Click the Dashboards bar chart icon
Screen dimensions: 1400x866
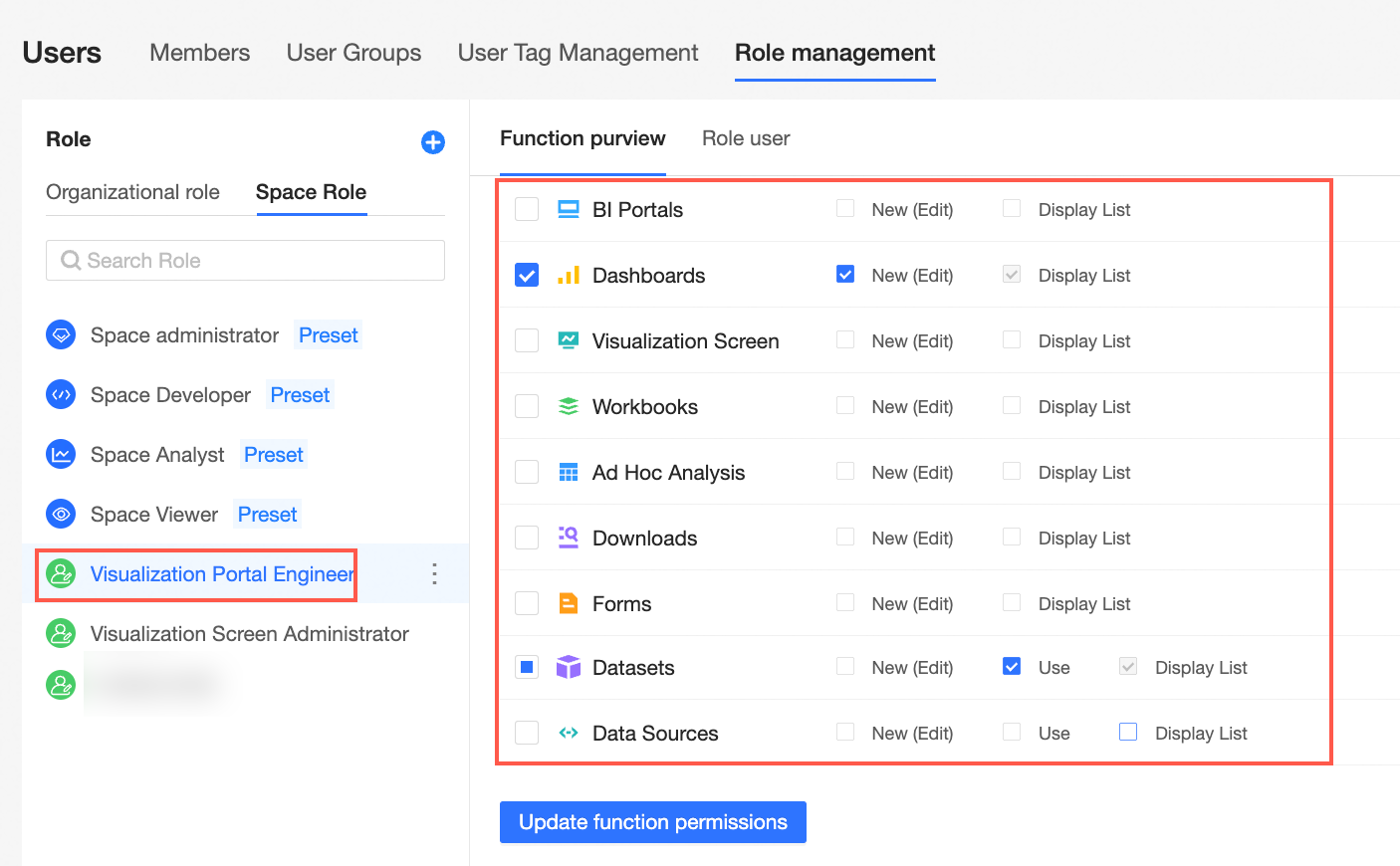click(569, 276)
